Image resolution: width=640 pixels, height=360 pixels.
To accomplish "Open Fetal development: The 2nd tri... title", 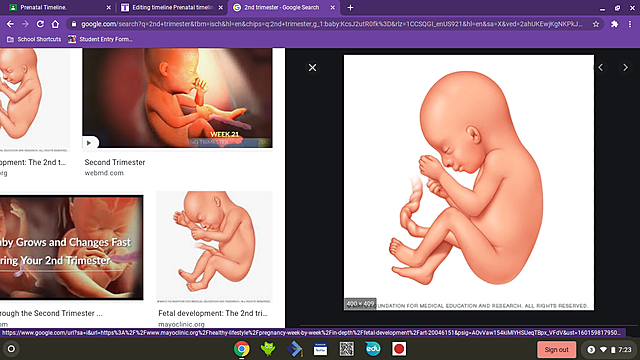I will (213, 313).
